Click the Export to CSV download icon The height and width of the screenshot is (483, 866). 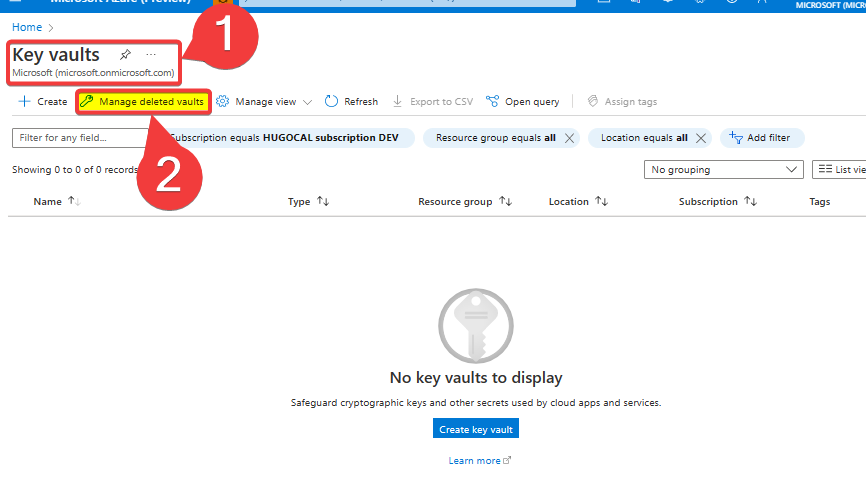398,102
